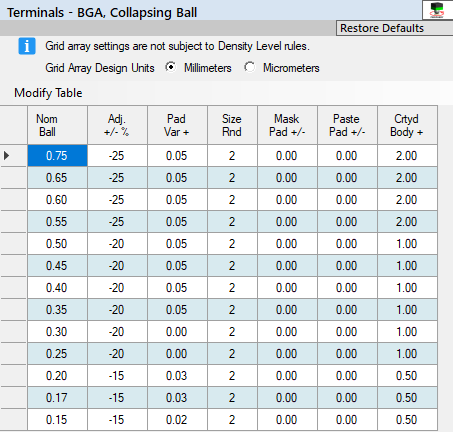Click the Pad Var cell for 0.30 ball

pos(177,332)
